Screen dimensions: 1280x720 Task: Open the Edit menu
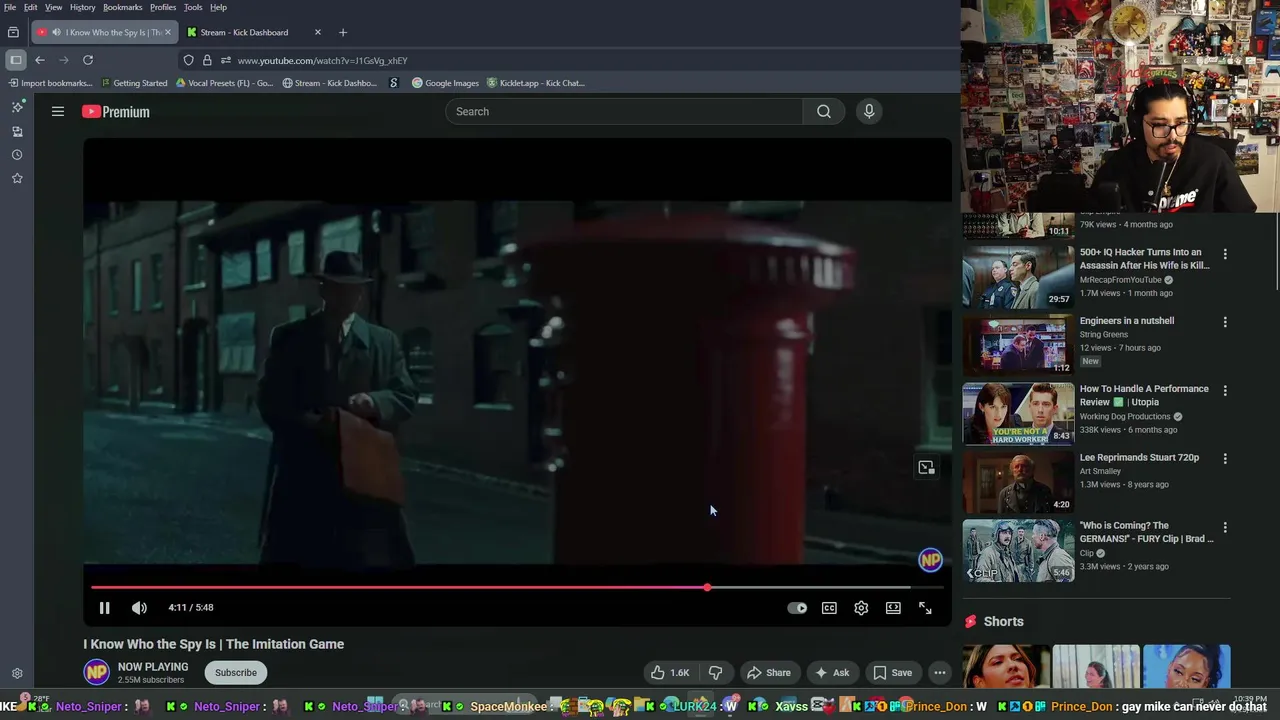click(31, 7)
